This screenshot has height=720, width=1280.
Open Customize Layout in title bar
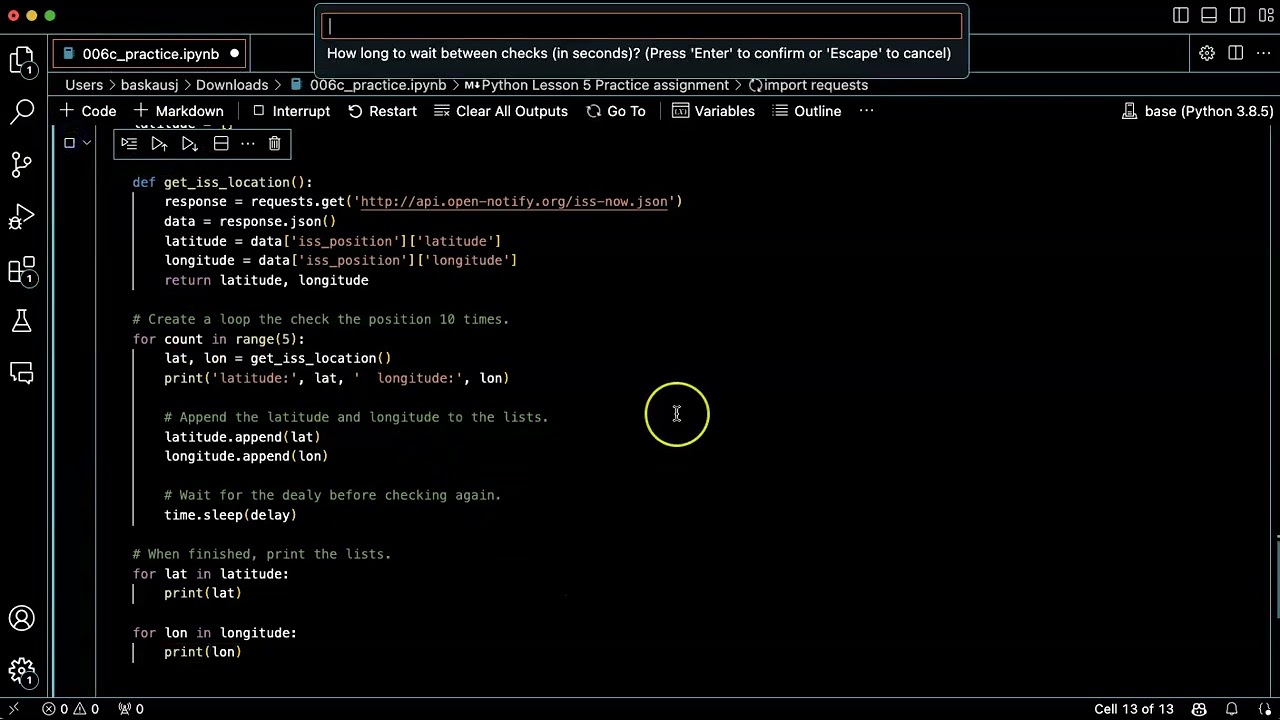(1266, 15)
